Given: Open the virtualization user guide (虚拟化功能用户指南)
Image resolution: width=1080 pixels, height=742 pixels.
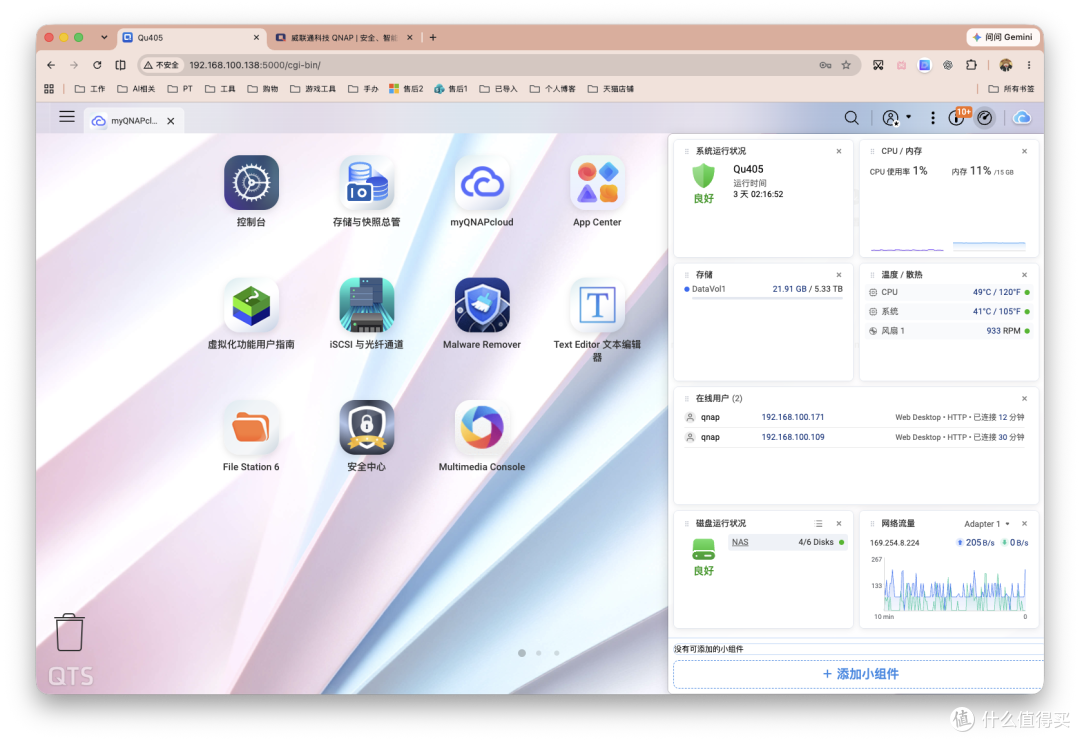Looking at the screenshot, I should [x=251, y=305].
